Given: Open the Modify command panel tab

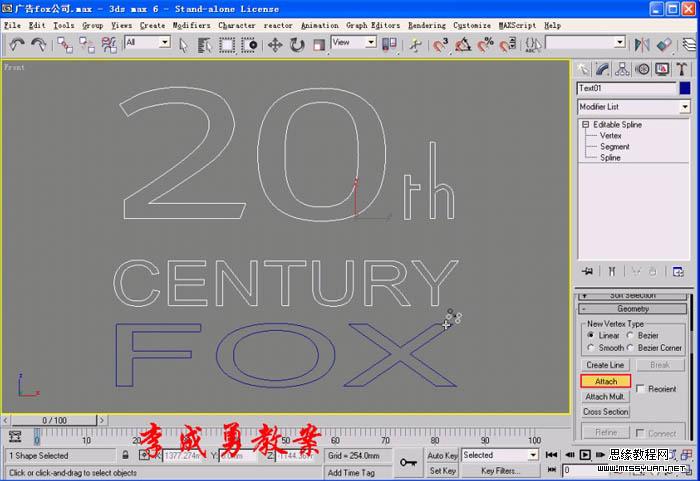Looking at the screenshot, I should pos(603,69).
